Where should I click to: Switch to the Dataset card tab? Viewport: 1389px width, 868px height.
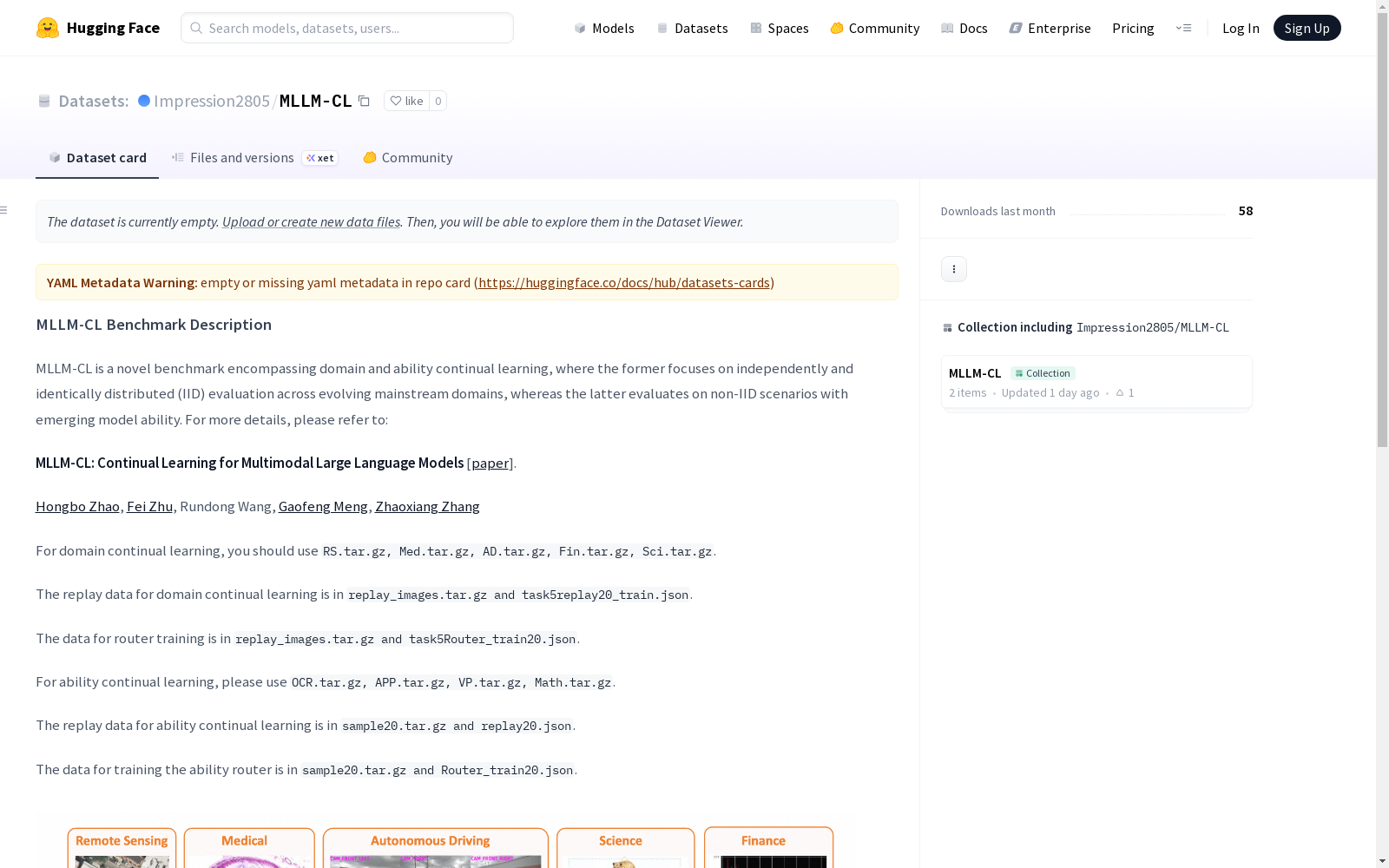click(x=97, y=157)
